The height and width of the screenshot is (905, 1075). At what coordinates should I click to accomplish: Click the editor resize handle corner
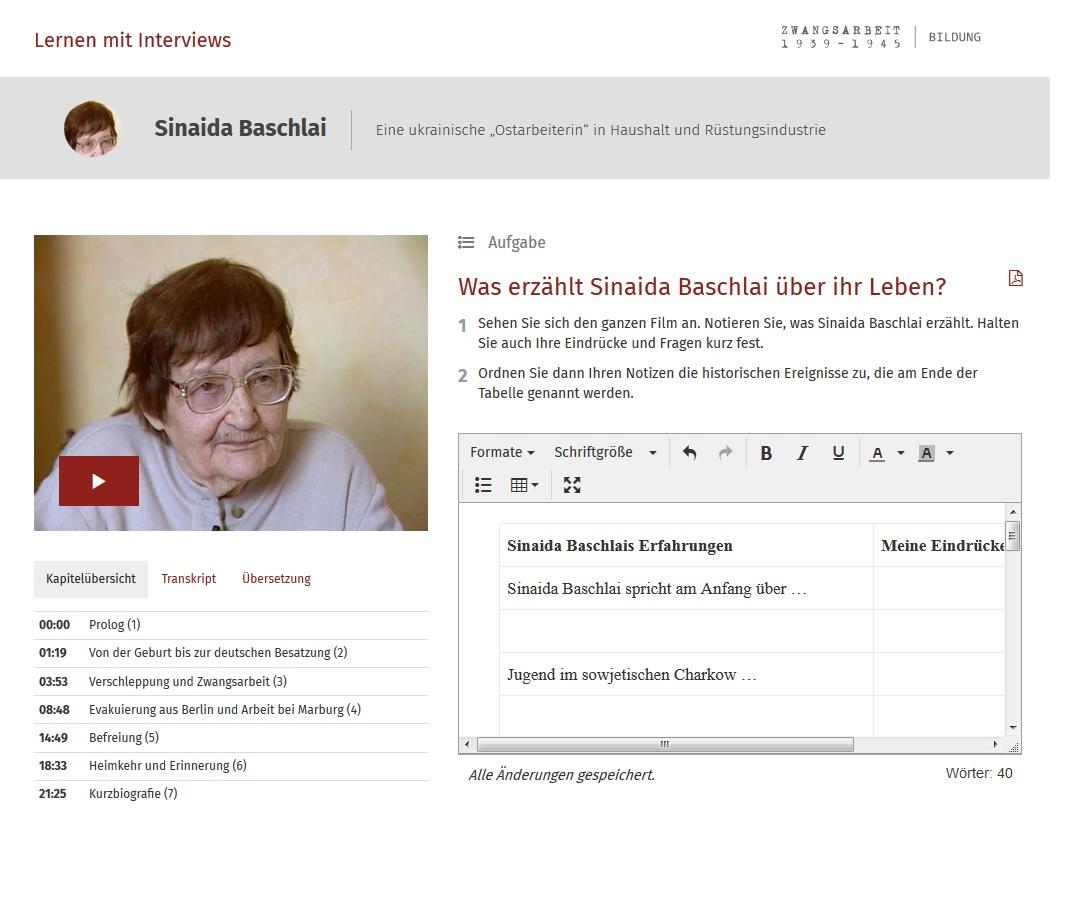(x=1013, y=746)
